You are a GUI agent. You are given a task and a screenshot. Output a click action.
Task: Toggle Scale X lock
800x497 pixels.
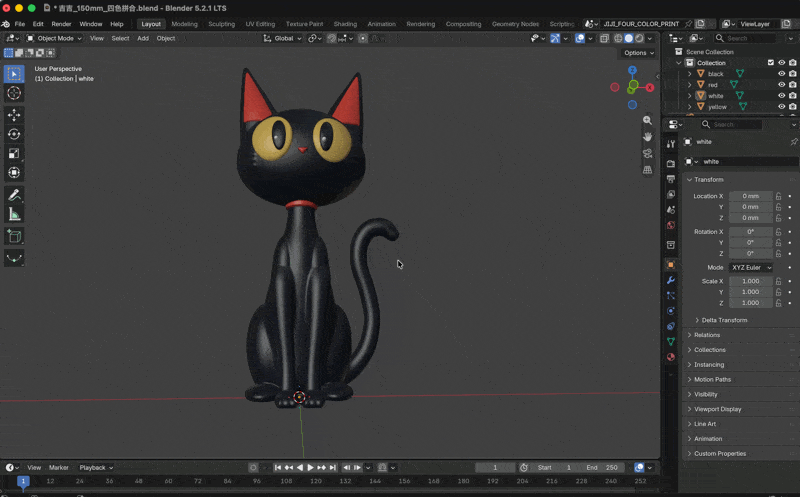point(779,281)
